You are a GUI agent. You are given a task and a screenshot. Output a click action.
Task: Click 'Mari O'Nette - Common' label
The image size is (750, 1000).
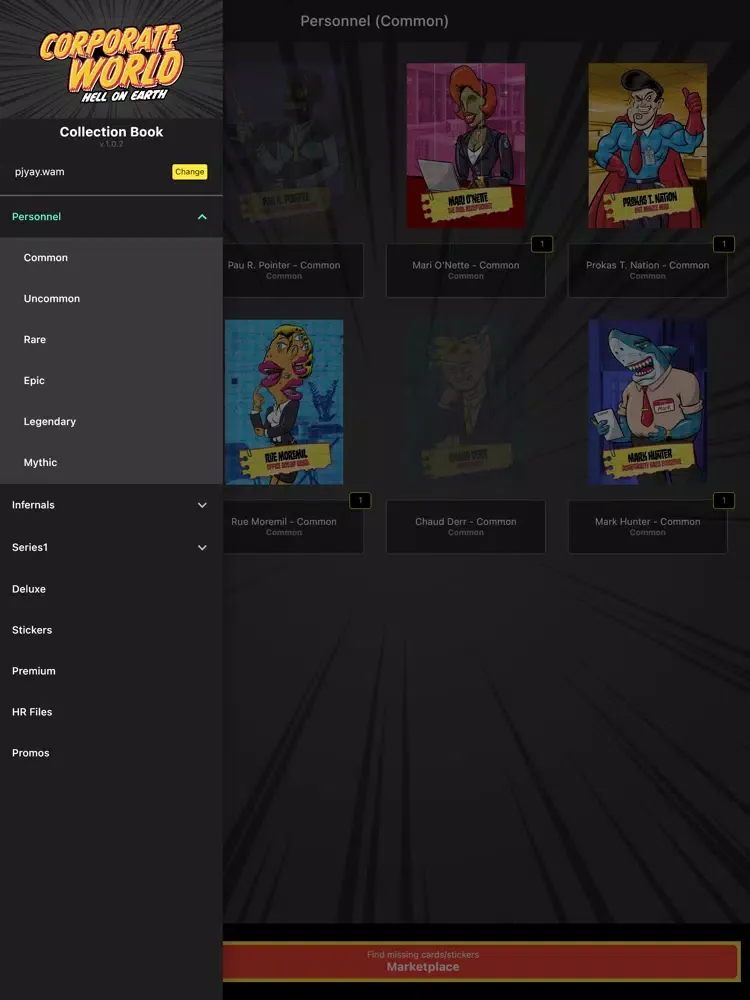tap(466, 265)
